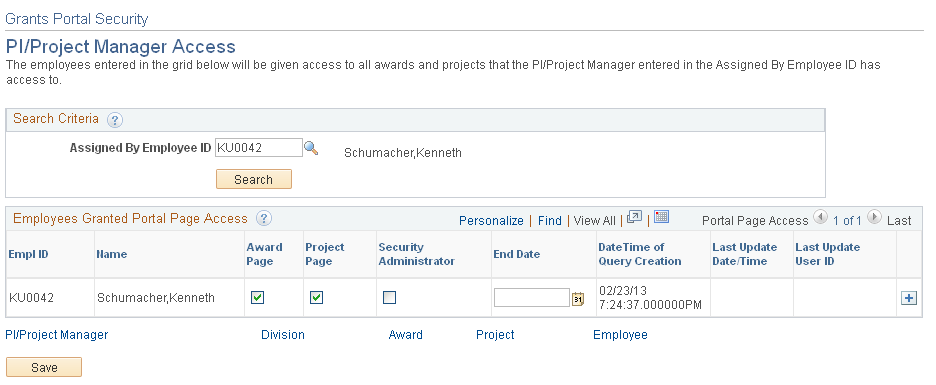Select 02/23/13 7:24:37.000000PM timestamp cell
The height and width of the screenshot is (385, 936).
650,298
